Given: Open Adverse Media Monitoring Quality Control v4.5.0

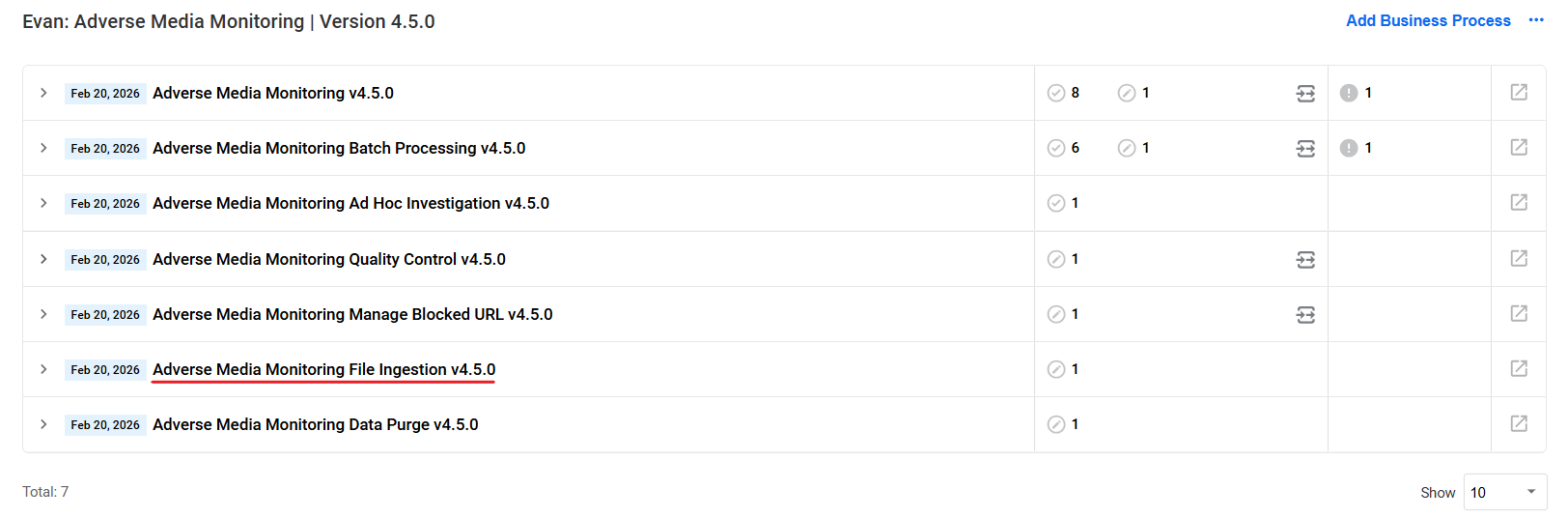Looking at the screenshot, I should (x=329, y=259).
